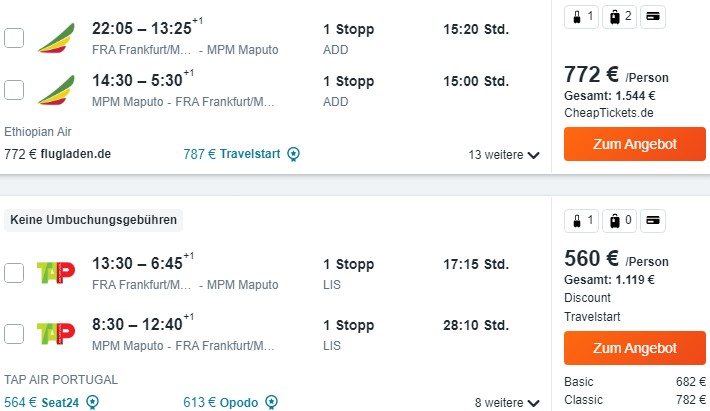The image size is (710, 411).
Task: Click the carry-on bag icon for 560 € offer
Action: [581, 221]
